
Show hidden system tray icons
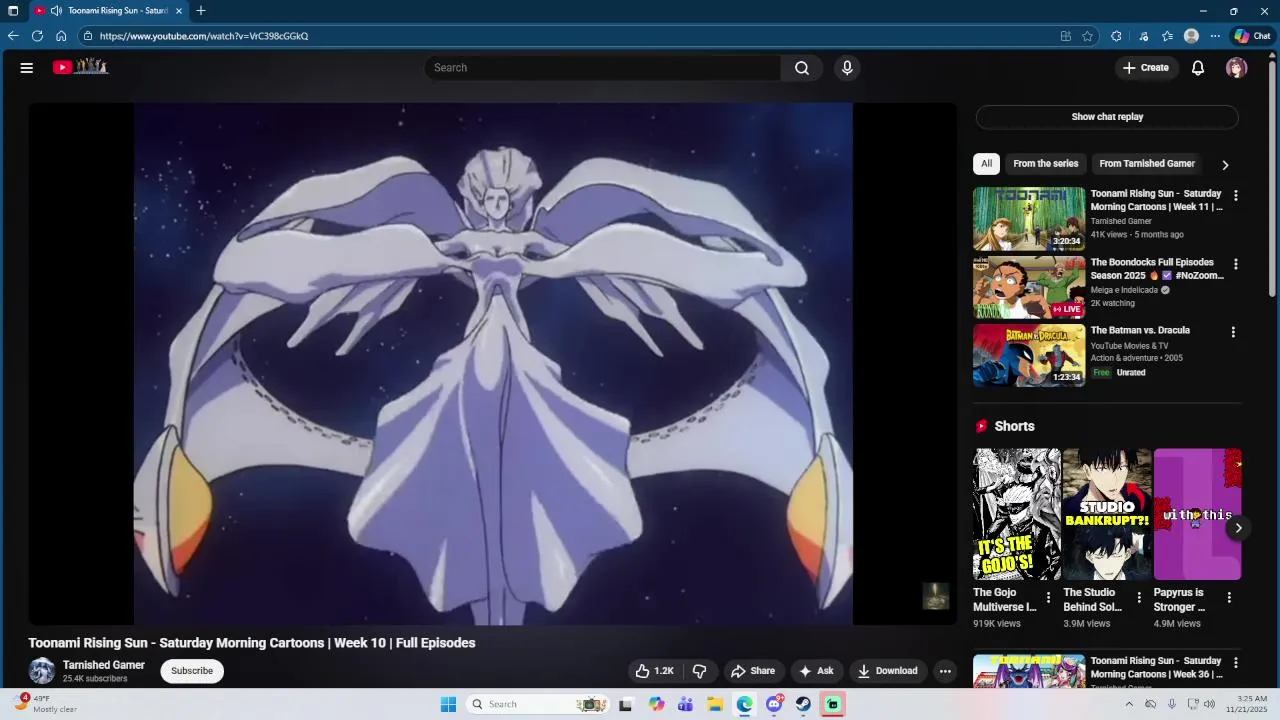tap(1129, 704)
